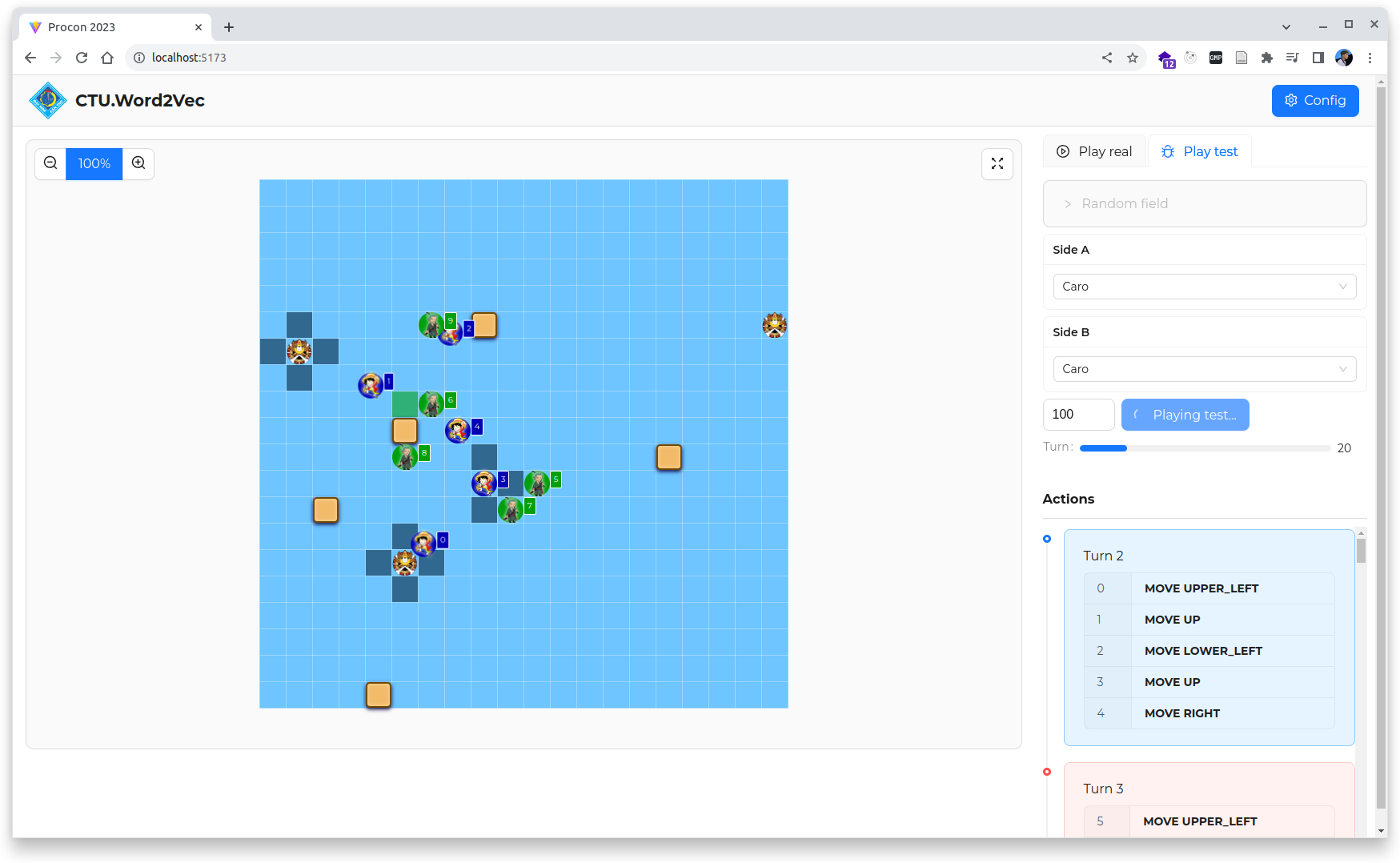Reload the localhost page
1400x863 pixels.
pyautogui.click(x=82, y=58)
